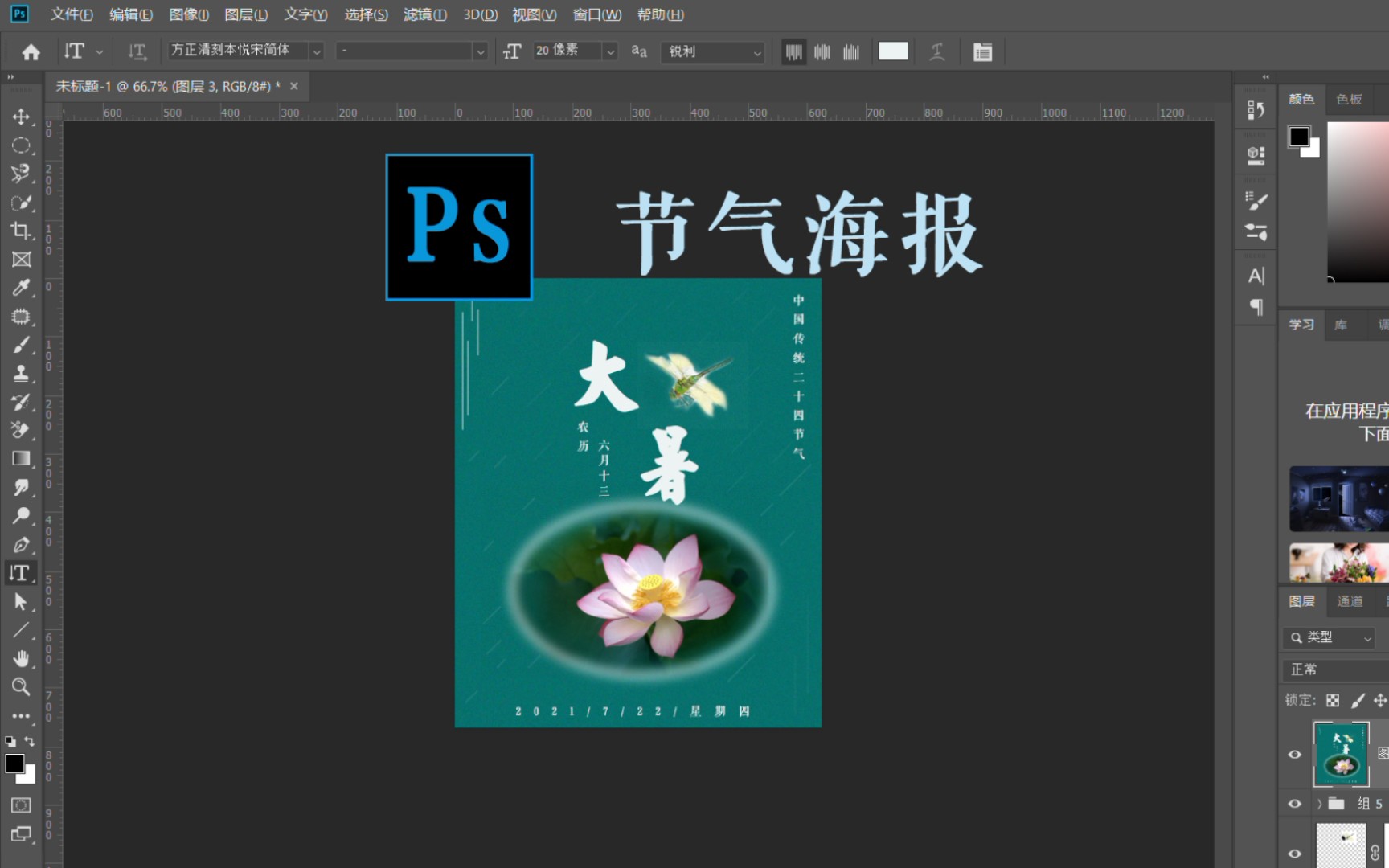Open the font size dropdown arrow

tap(610, 51)
